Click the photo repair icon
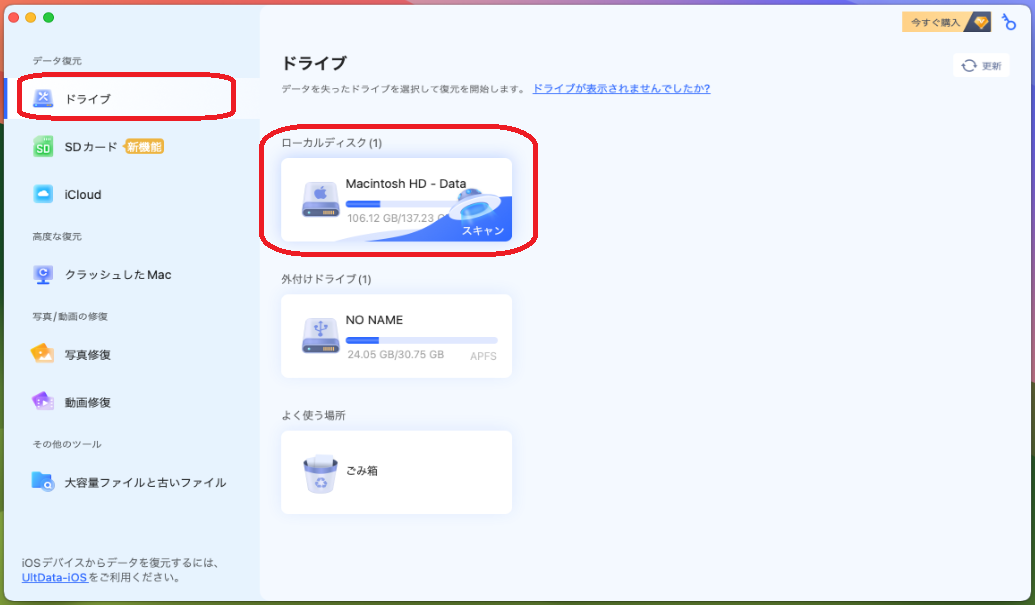 [x=43, y=354]
